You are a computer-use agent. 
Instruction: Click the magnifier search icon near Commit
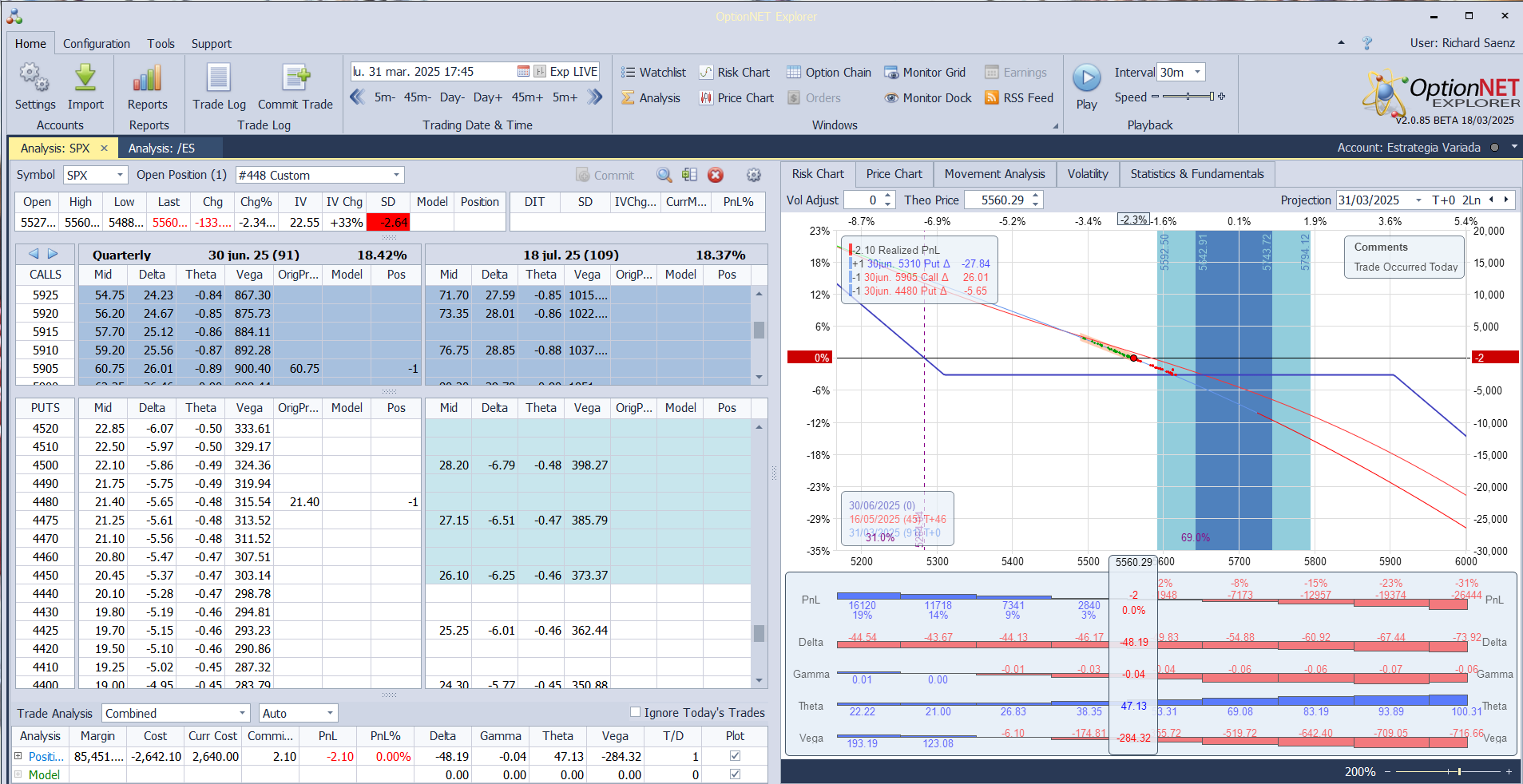tap(664, 175)
